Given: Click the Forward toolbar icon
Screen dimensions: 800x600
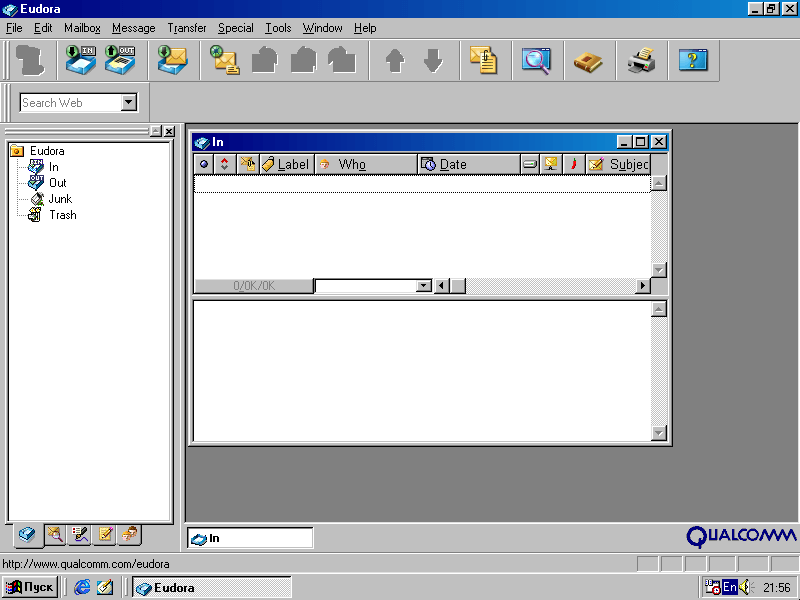Looking at the screenshot, I should [x=342, y=60].
